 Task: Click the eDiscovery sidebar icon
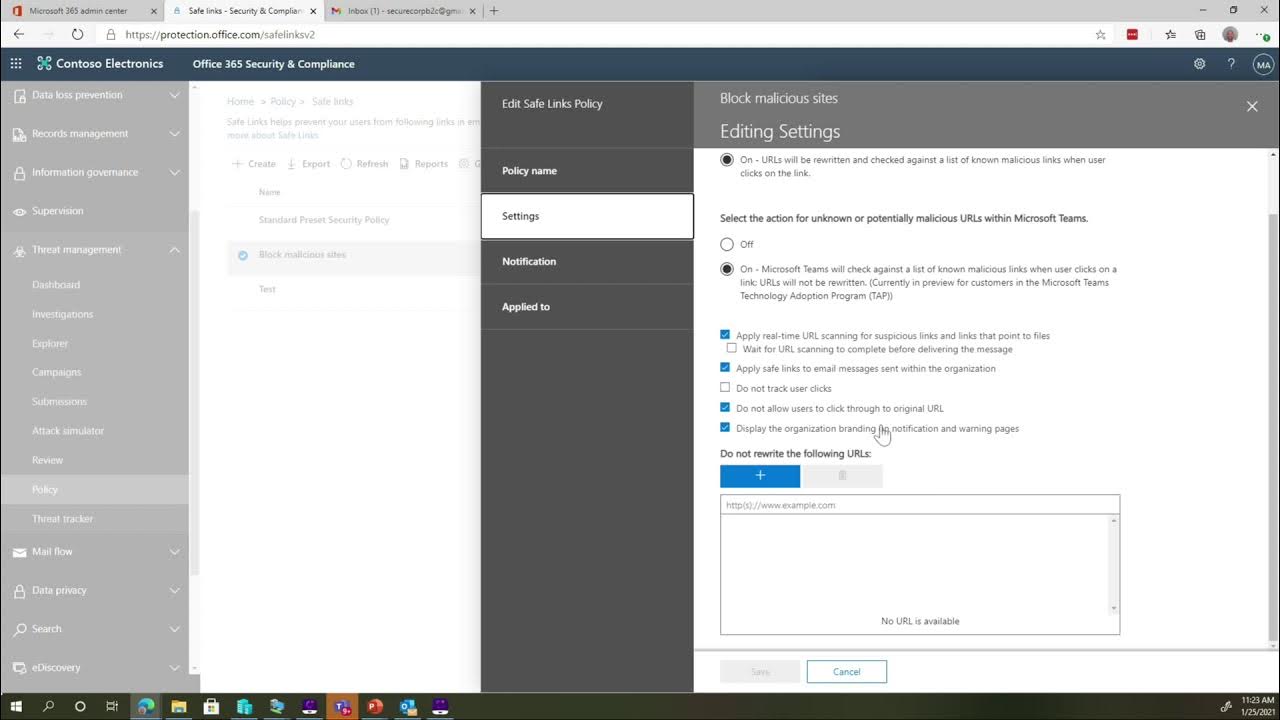click(x=20, y=668)
